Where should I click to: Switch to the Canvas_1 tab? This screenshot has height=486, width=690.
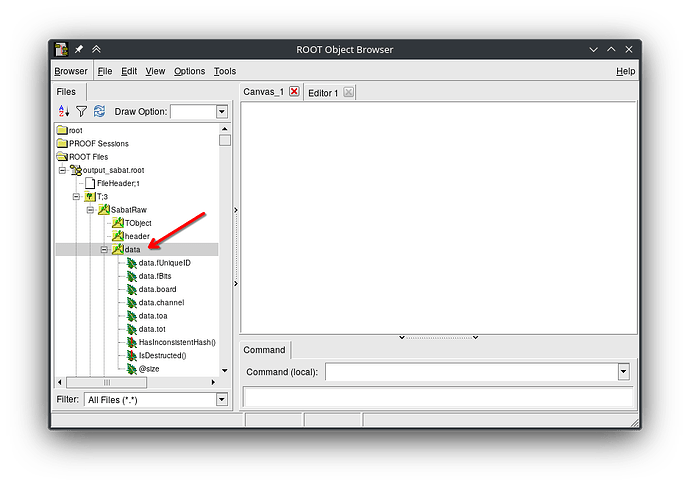264,92
